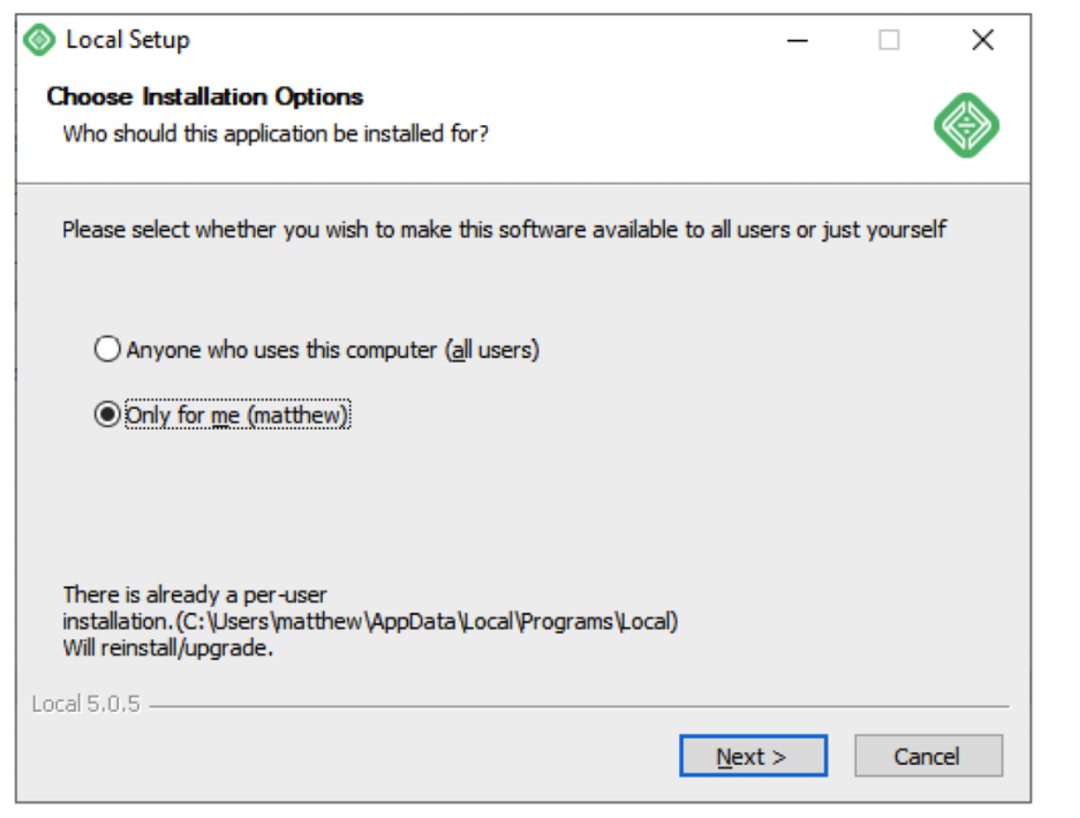This screenshot has width=1080, height=818.
Task: Click the "Will reinstall/upgrade." notice
Action: tap(168, 647)
